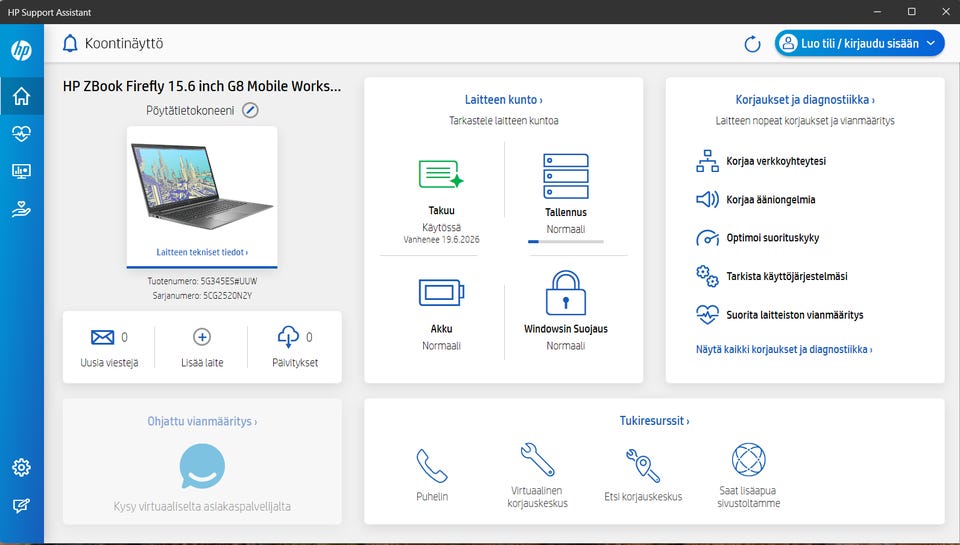This screenshot has height=545, width=960.
Task: Click the Tuotenumero 5G345ES#UUW text
Action: point(202,282)
